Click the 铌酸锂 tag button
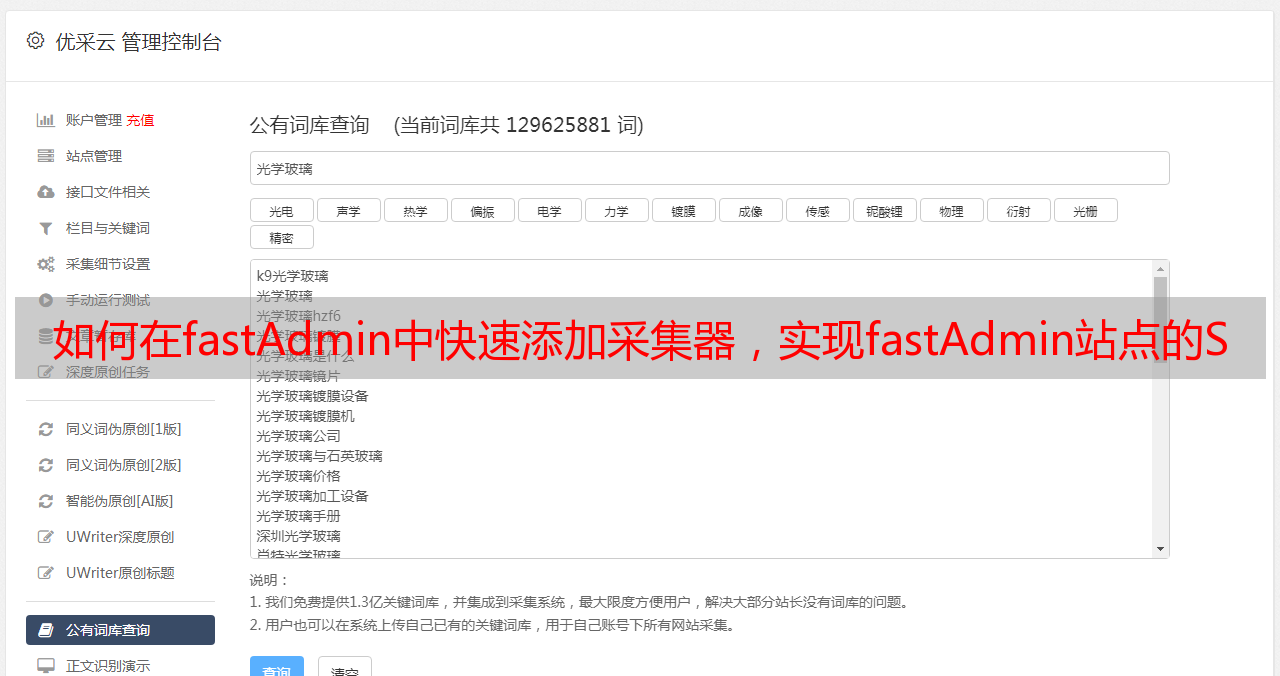Image resolution: width=1280 pixels, height=676 pixels. click(884, 210)
